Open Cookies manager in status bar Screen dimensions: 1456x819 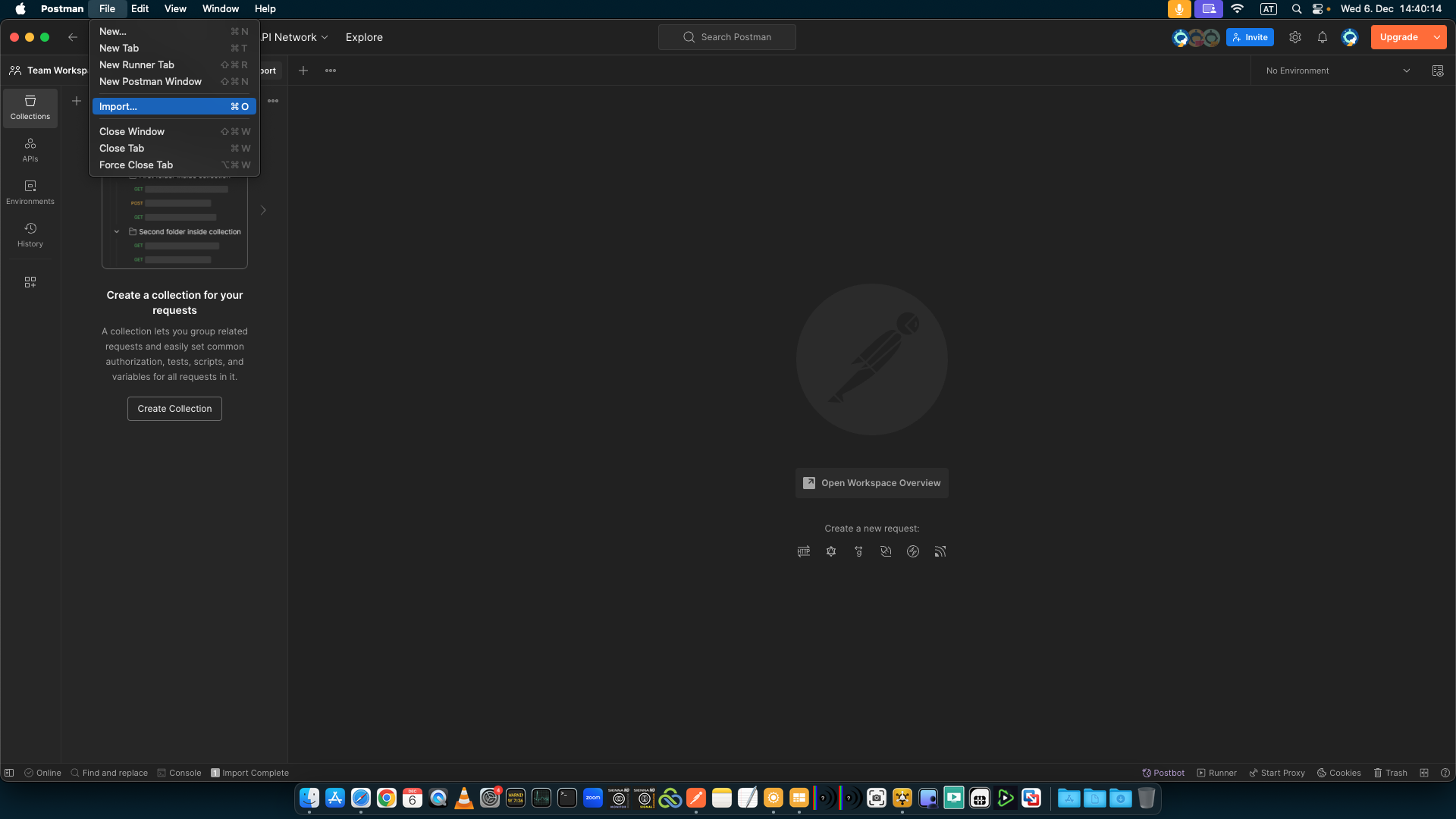[1338, 773]
